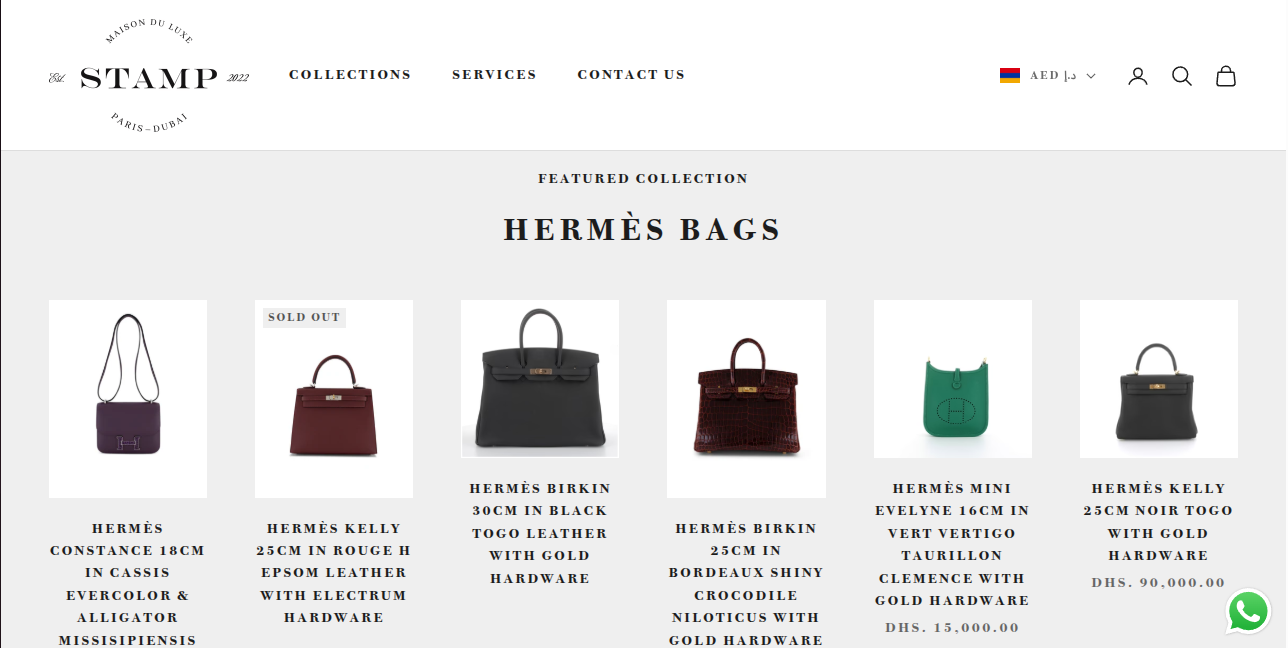View the green Mini Evelyne image
The height and width of the screenshot is (648, 1288).
coord(953,379)
